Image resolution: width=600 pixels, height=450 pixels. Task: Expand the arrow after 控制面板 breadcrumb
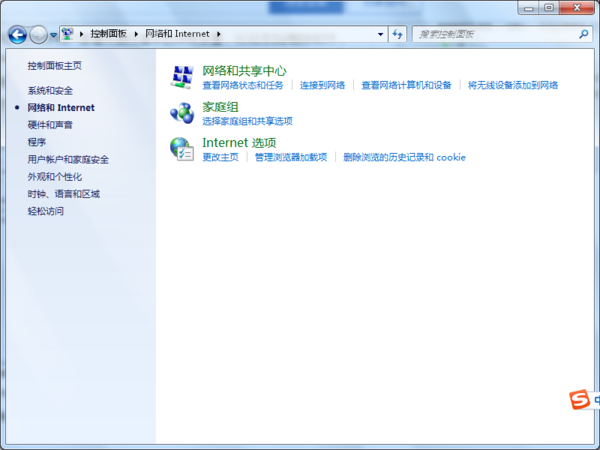(x=136, y=34)
